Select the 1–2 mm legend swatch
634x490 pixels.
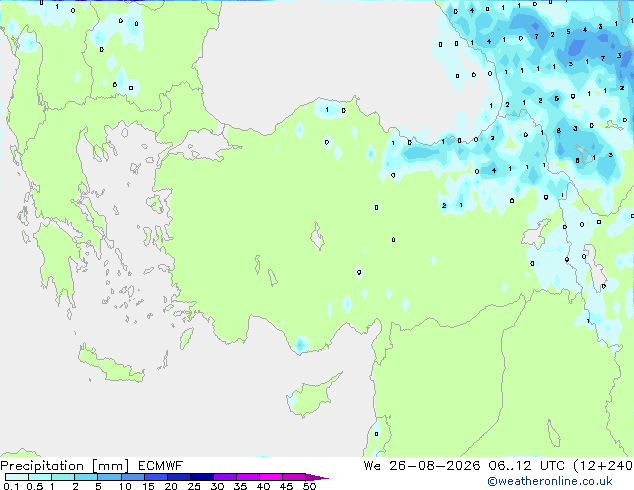click(x=63, y=477)
